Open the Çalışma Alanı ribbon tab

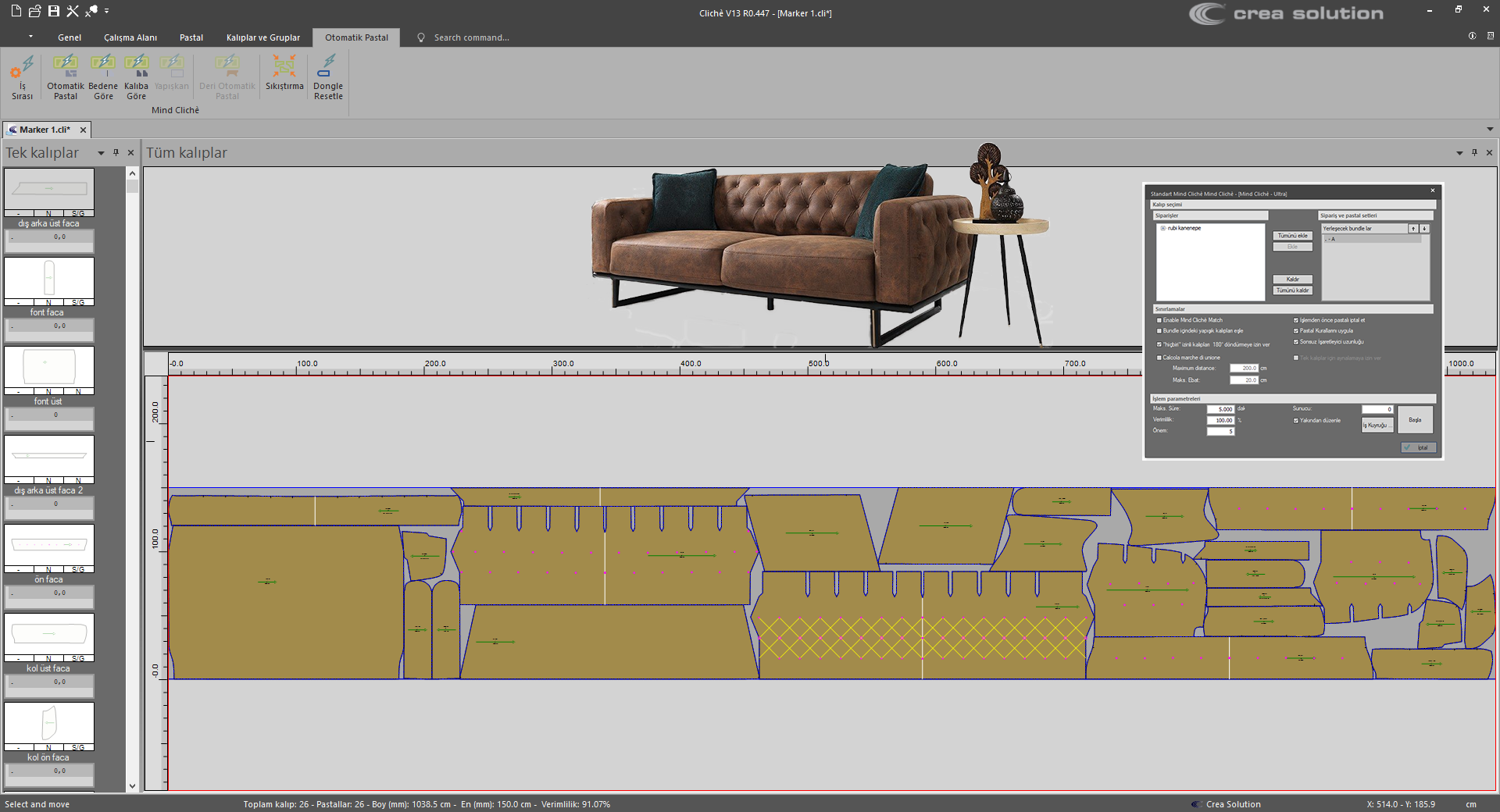[x=130, y=37]
